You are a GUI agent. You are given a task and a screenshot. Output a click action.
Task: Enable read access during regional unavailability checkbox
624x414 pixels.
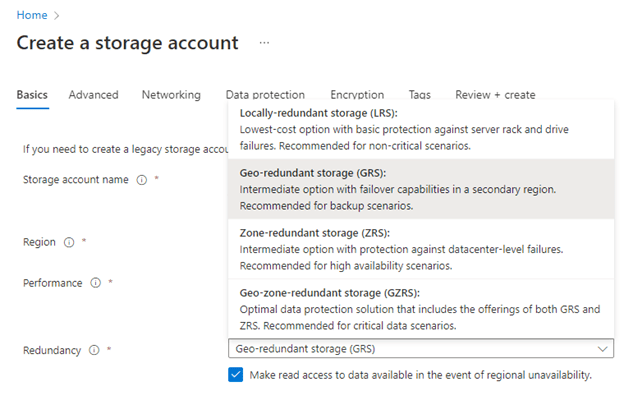(x=235, y=375)
